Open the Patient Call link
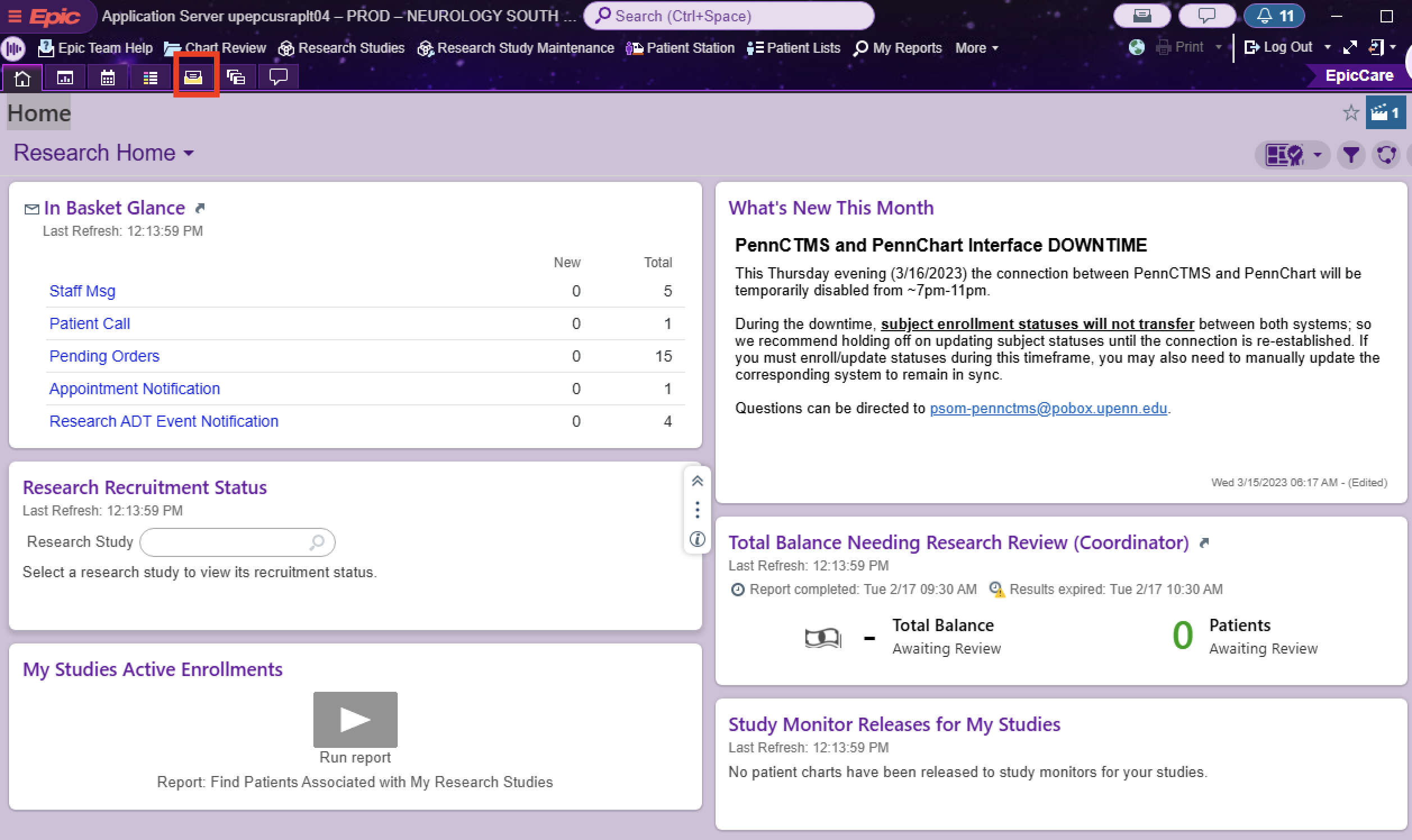The height and width of the screenshot is (840, 1412). (89, 323)
